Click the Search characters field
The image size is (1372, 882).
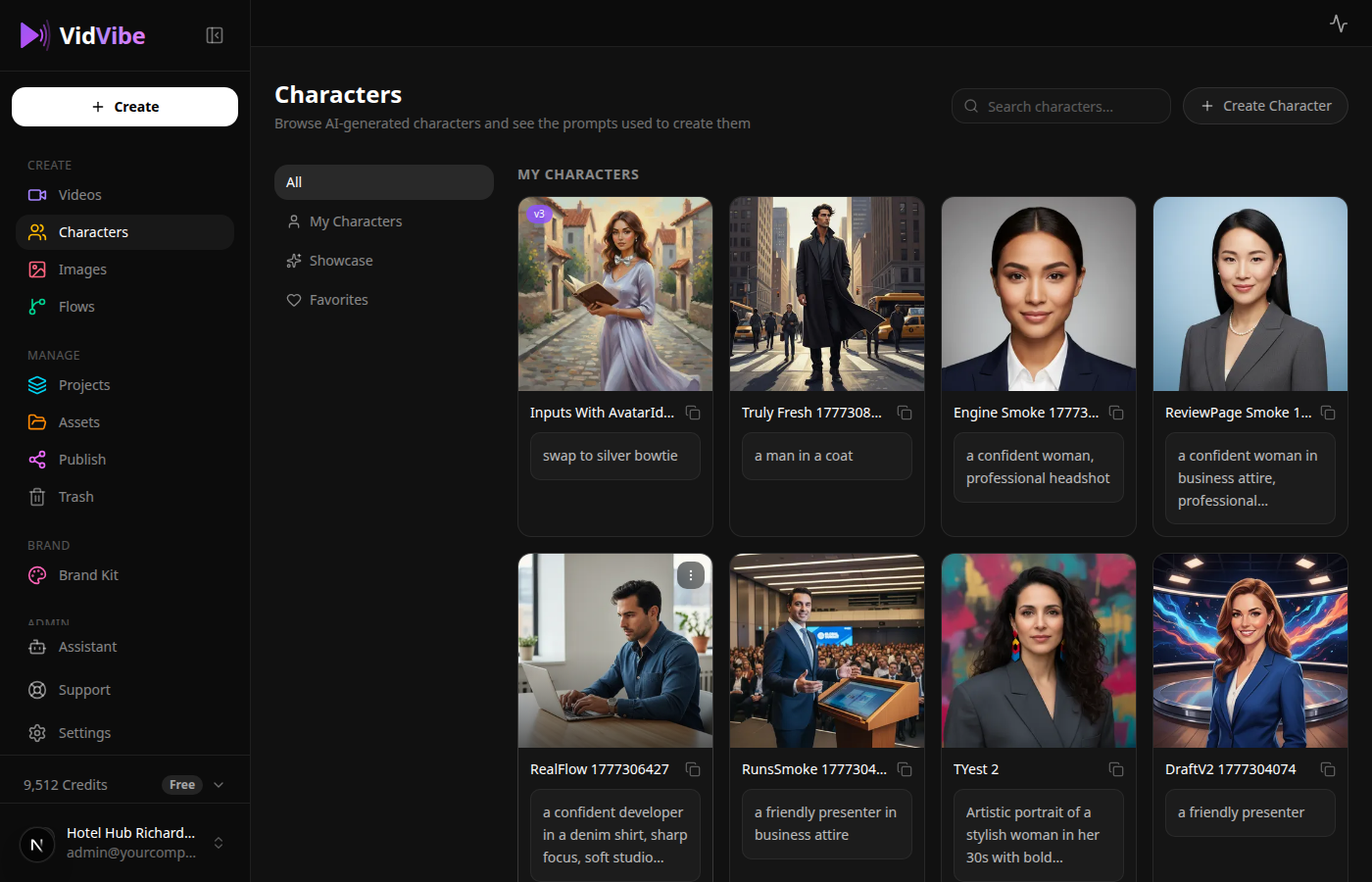[1061, 106]
